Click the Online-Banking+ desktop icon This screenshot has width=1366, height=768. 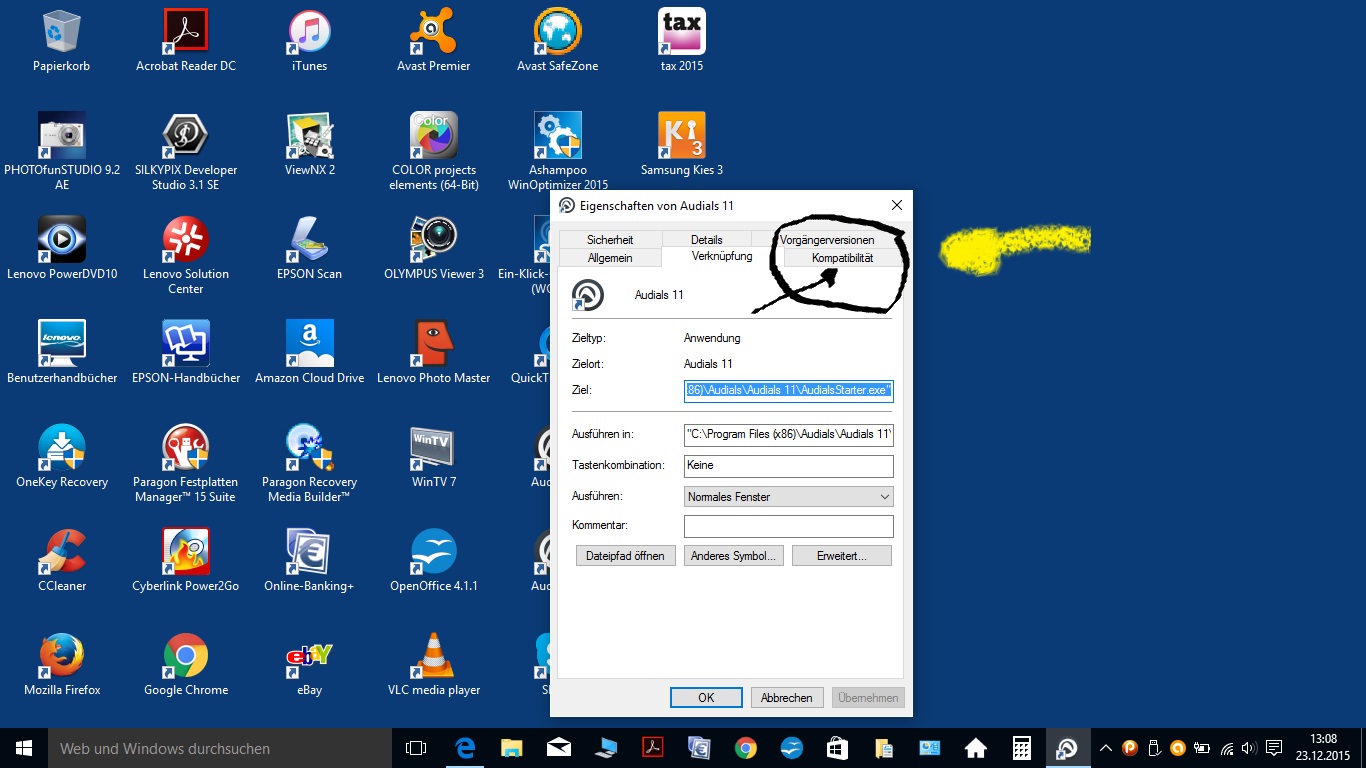tap(310, 561)
